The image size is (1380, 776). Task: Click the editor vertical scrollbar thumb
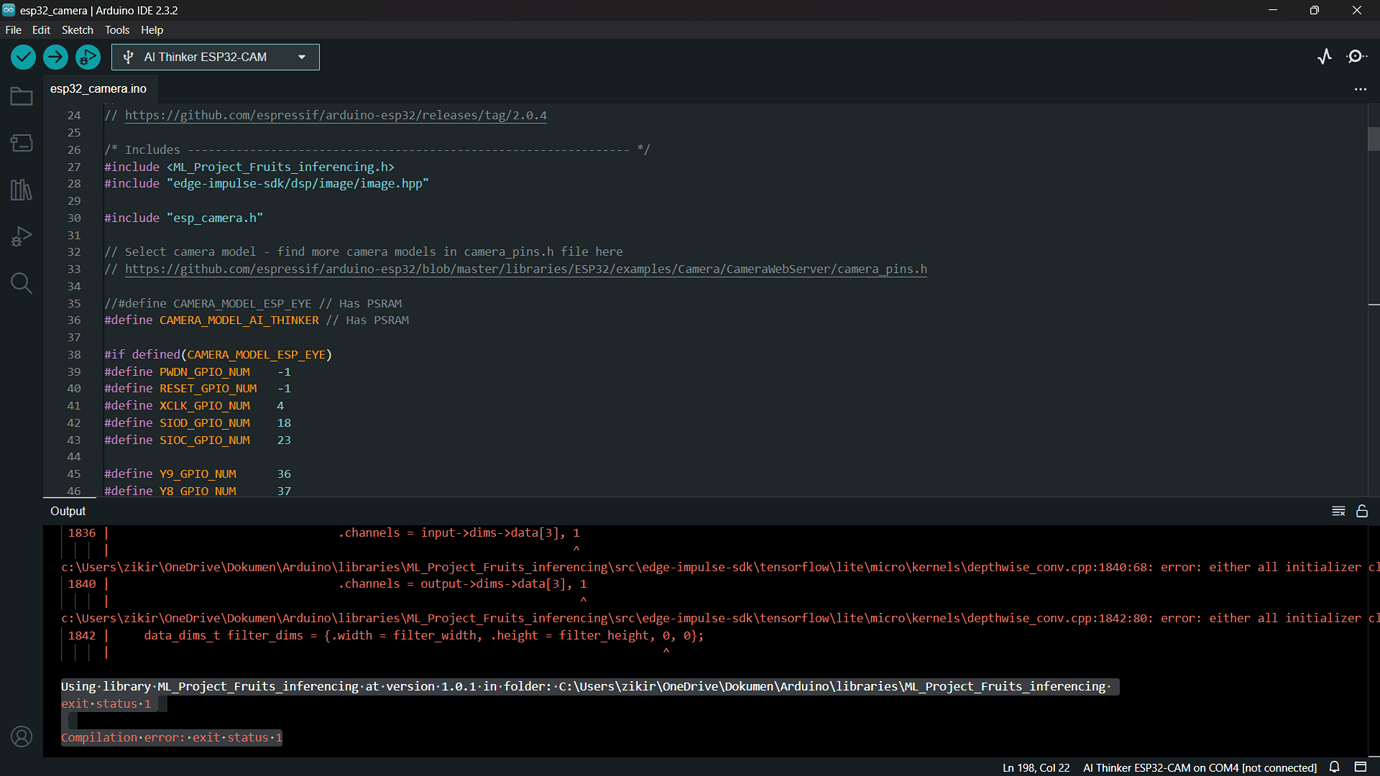[x=1373, y=139]
